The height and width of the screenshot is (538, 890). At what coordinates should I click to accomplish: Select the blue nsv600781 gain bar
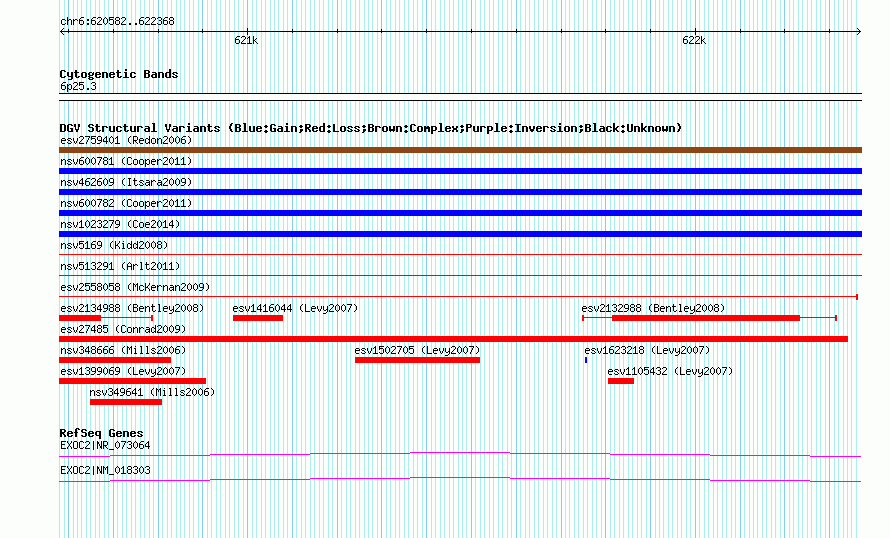coord(460,171)
